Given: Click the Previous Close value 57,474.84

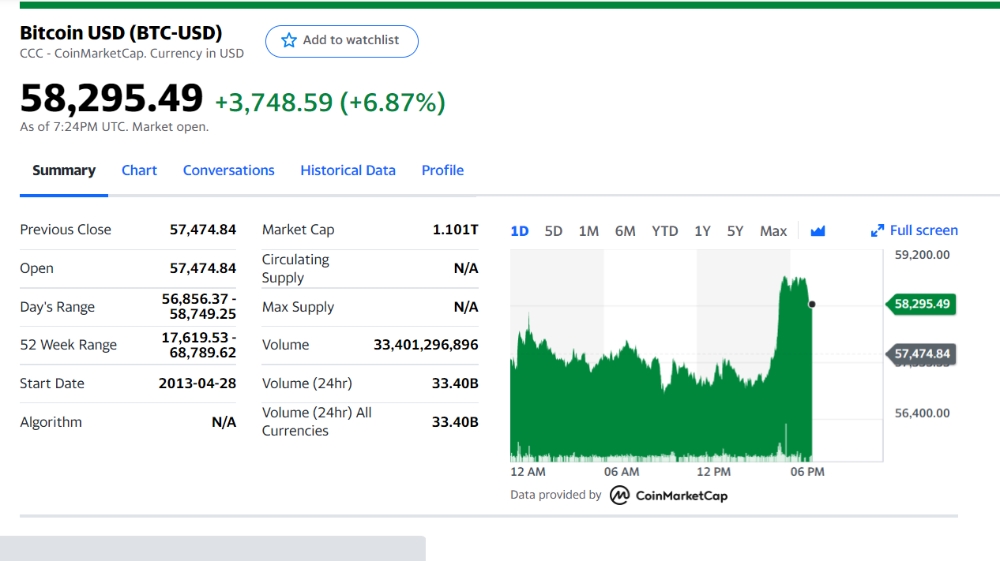Looking at the screenshot, I should pyautogui.click(x=203, y=230).
